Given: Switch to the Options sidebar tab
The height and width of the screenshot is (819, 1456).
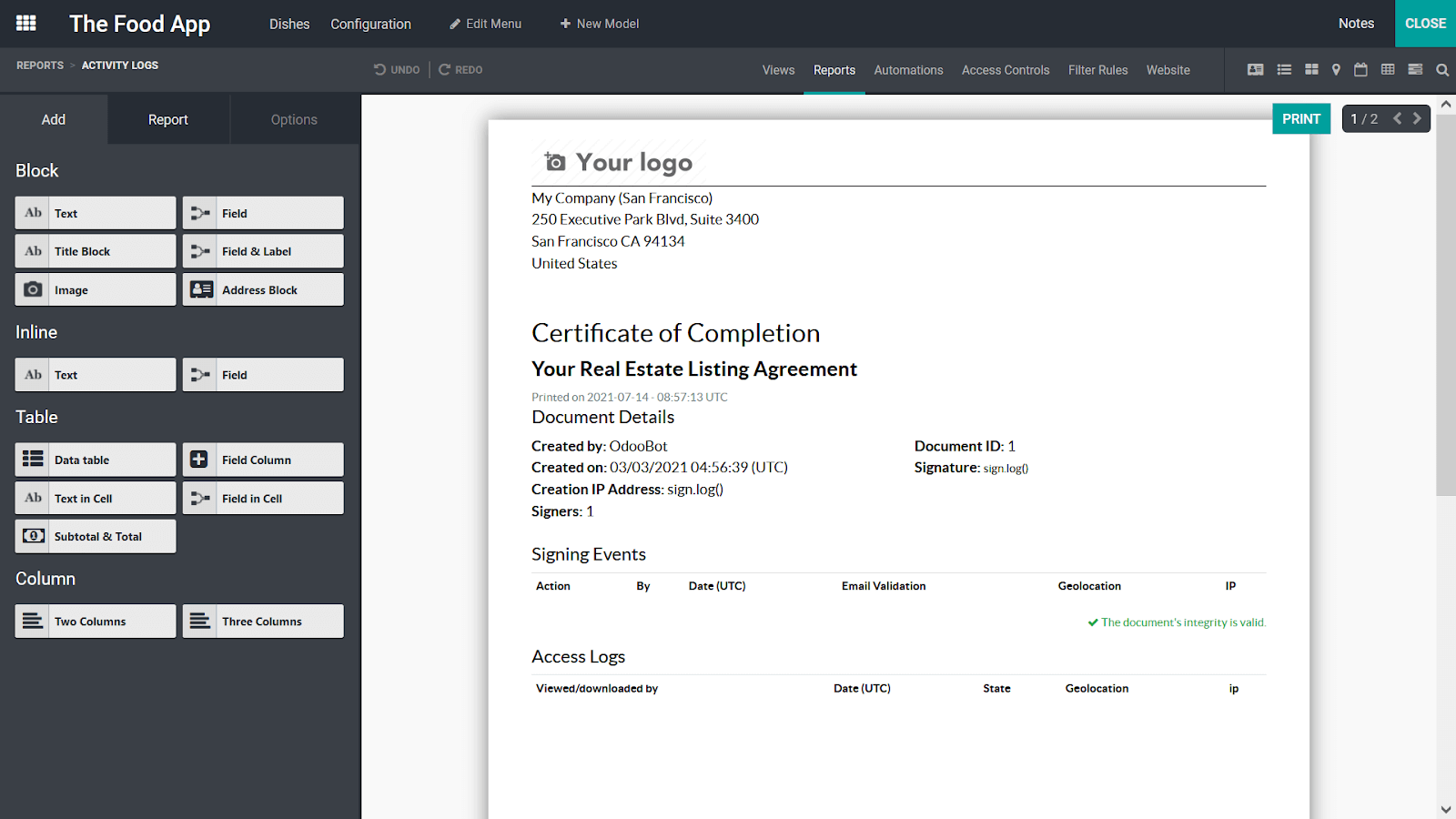Looking at the screenshot, I should pyautogui.click(x=294, y=119).
